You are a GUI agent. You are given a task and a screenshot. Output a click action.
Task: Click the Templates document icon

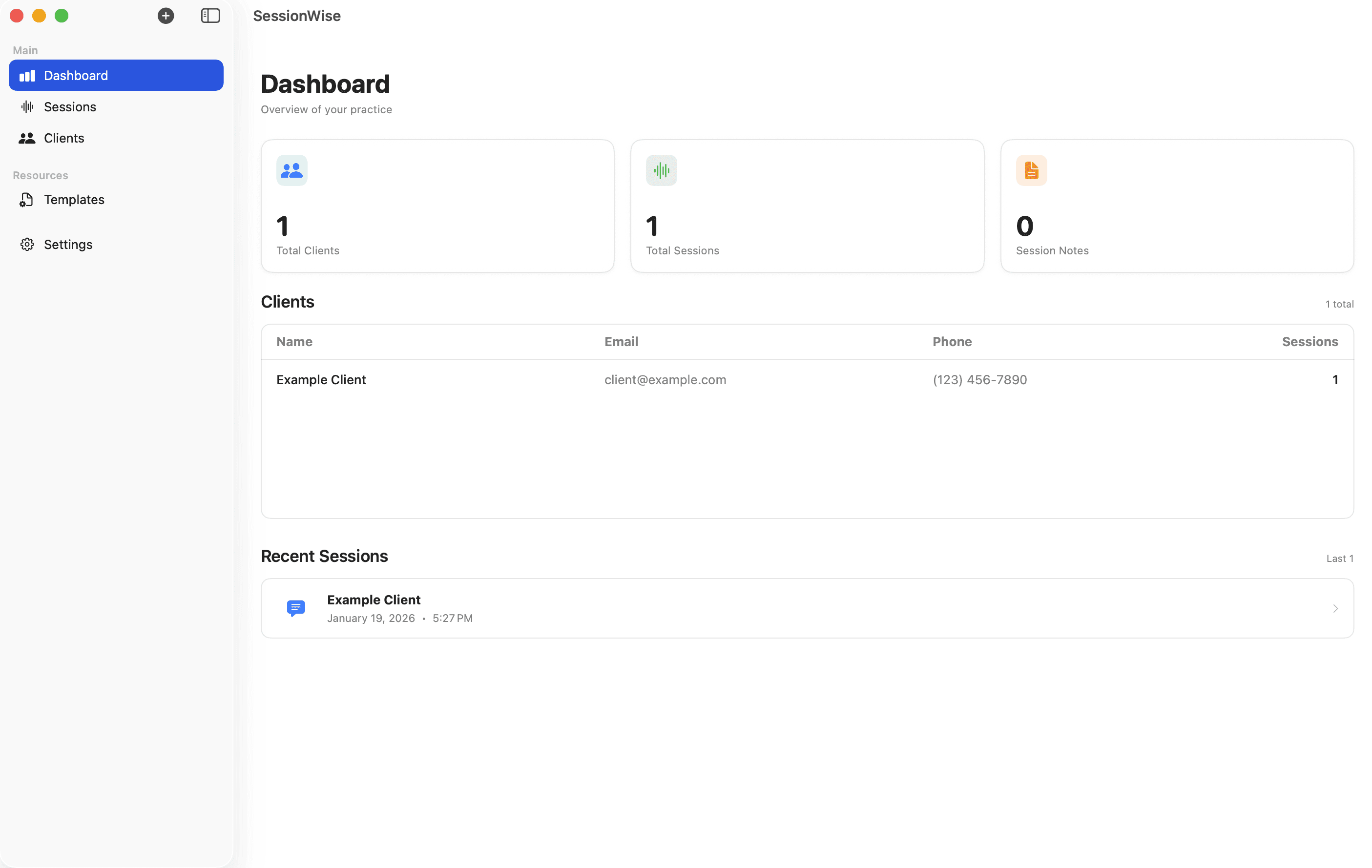point(26,199)
